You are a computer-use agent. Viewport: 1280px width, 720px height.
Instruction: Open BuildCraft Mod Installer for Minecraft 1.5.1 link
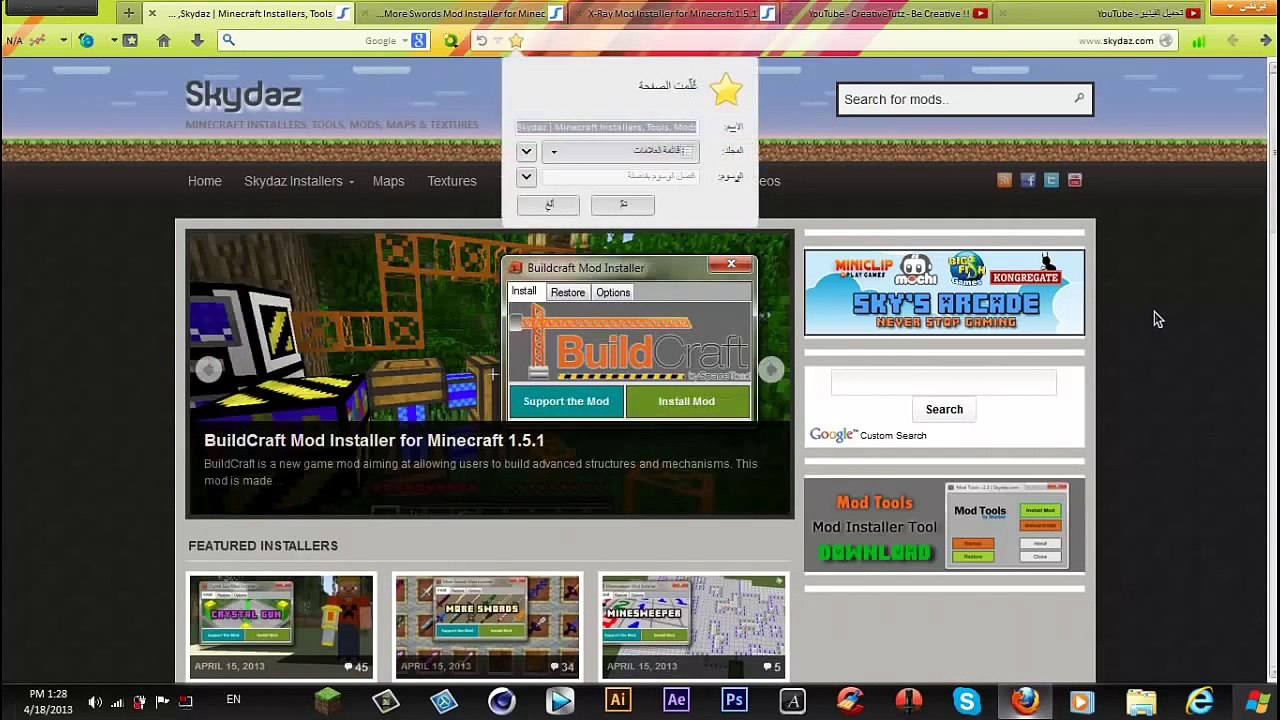(x=374, y=440)
